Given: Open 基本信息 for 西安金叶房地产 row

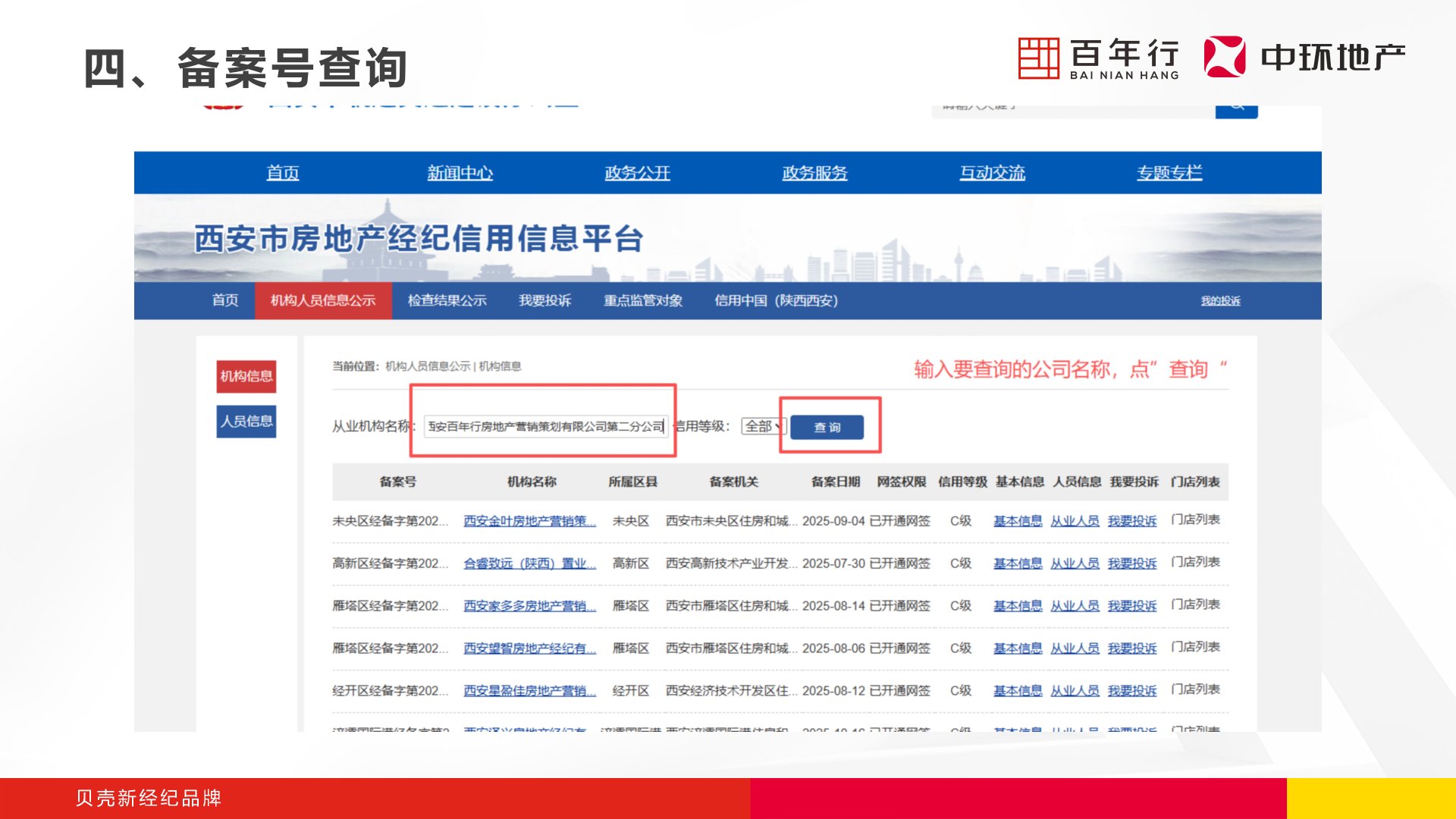Looking at the screenshot, I should [1018, 521].
